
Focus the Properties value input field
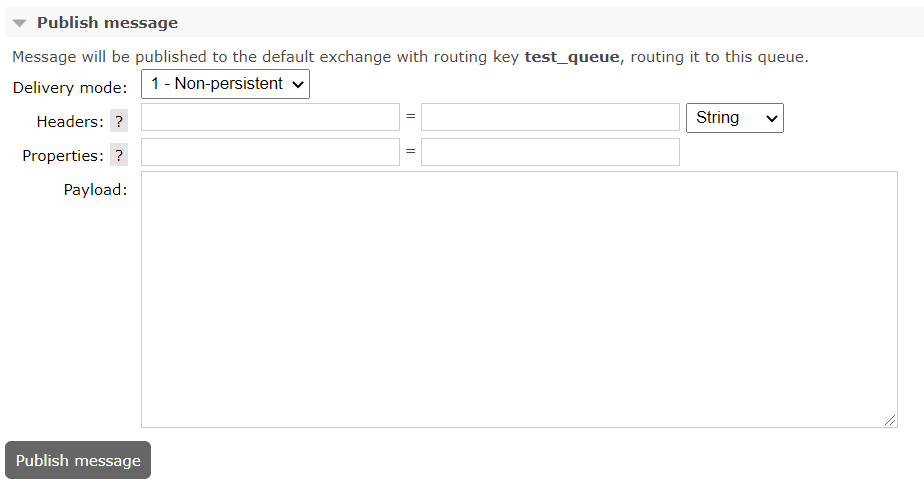(x=550, y=152)
